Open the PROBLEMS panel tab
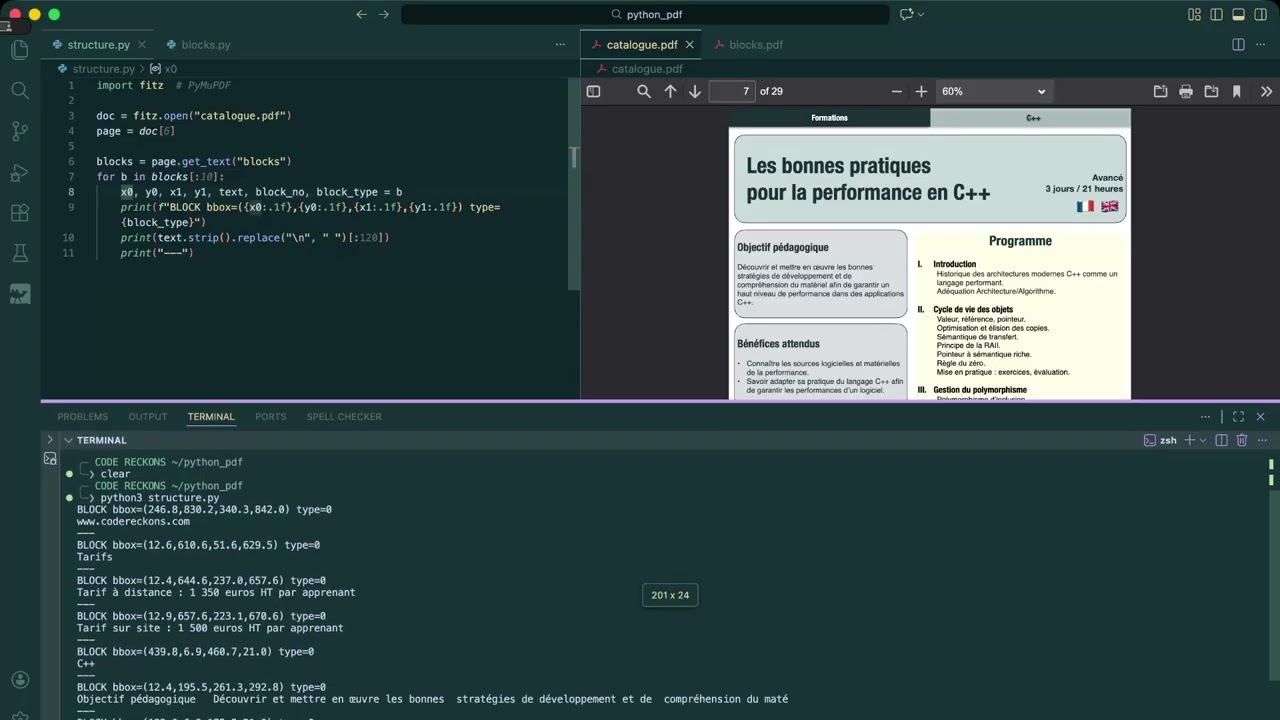 (82, 417)
